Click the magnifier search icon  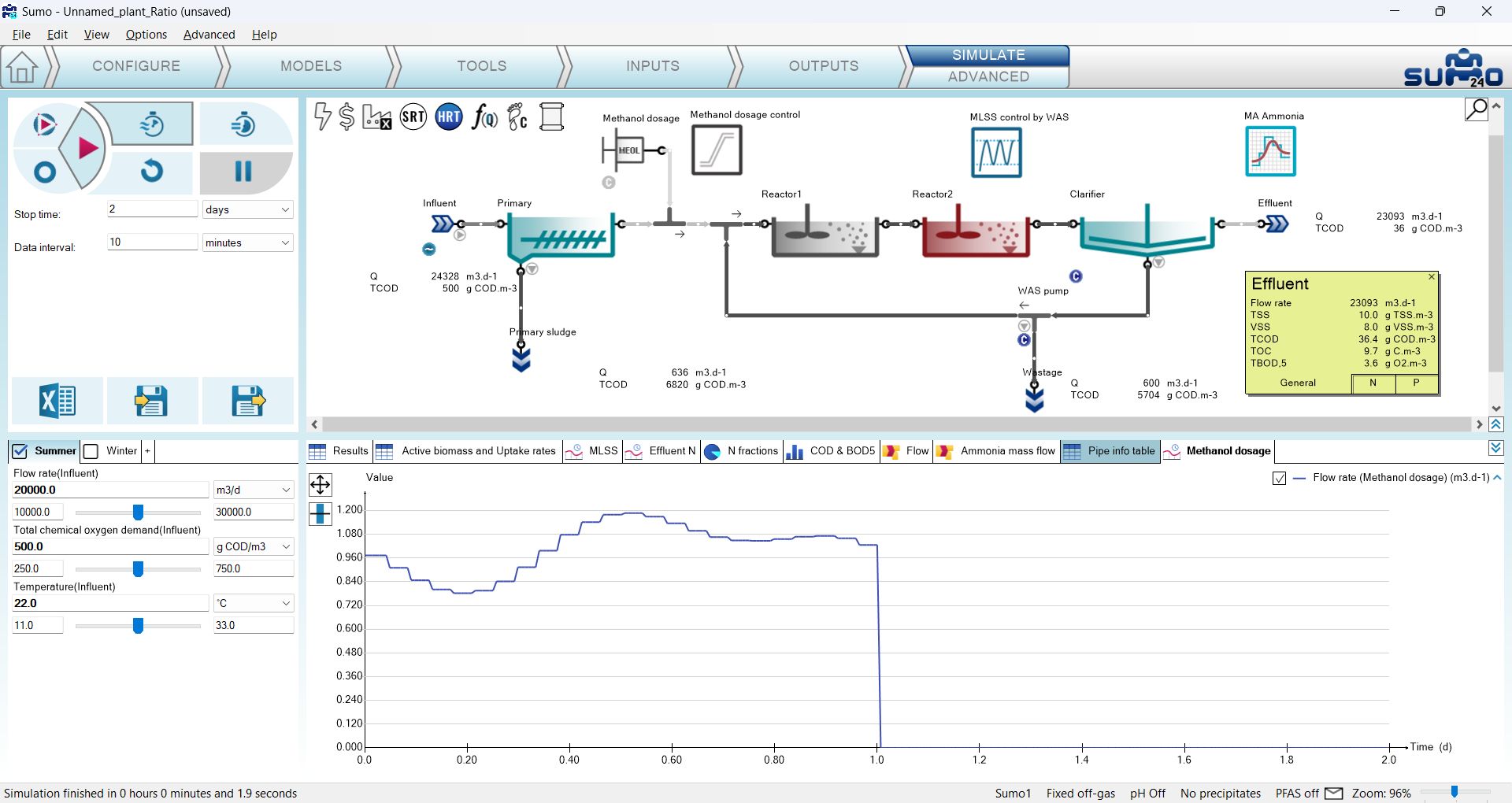point(1476,109)
